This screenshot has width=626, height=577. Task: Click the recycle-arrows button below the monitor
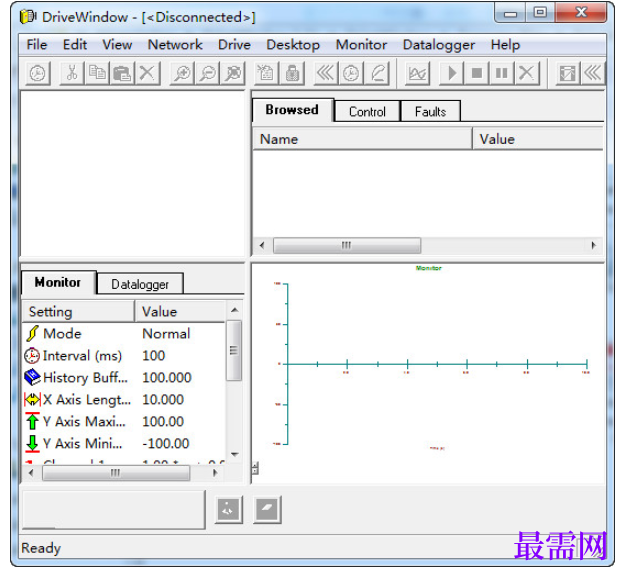click(229, 510)
